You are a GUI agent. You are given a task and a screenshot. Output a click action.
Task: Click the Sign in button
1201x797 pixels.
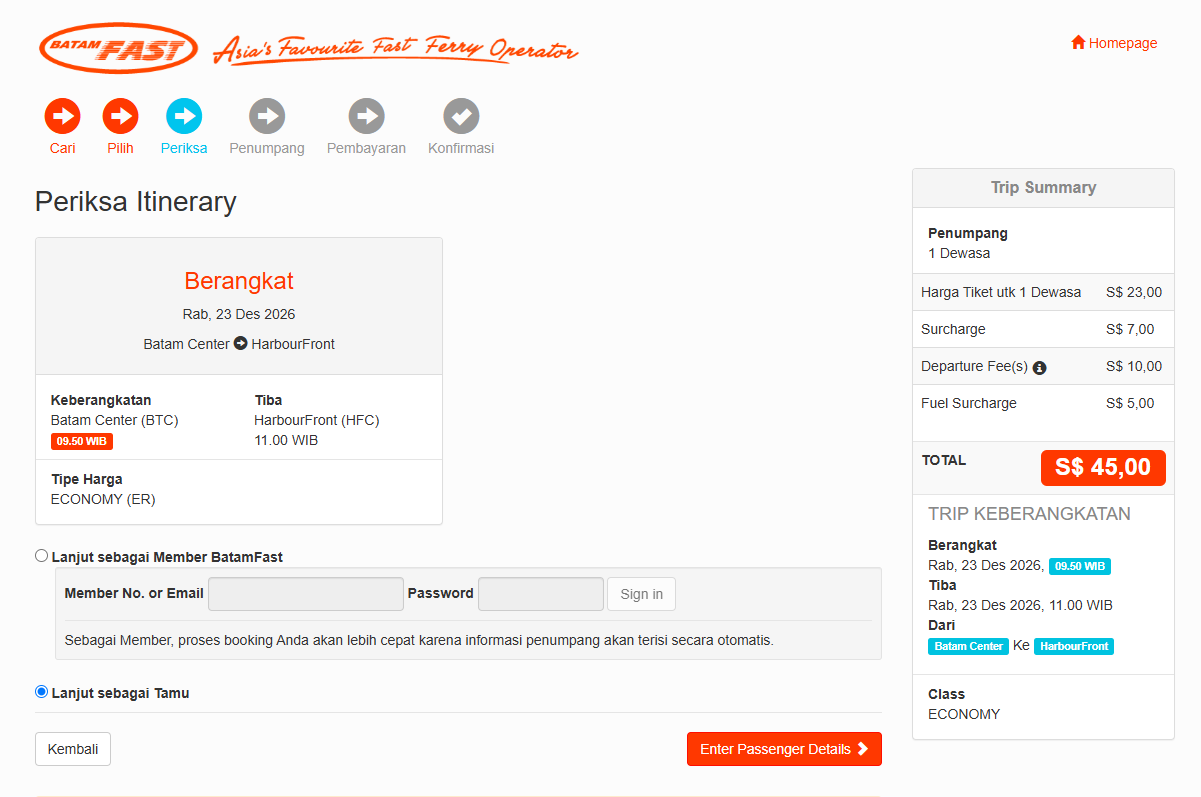(x=641, y=594)
